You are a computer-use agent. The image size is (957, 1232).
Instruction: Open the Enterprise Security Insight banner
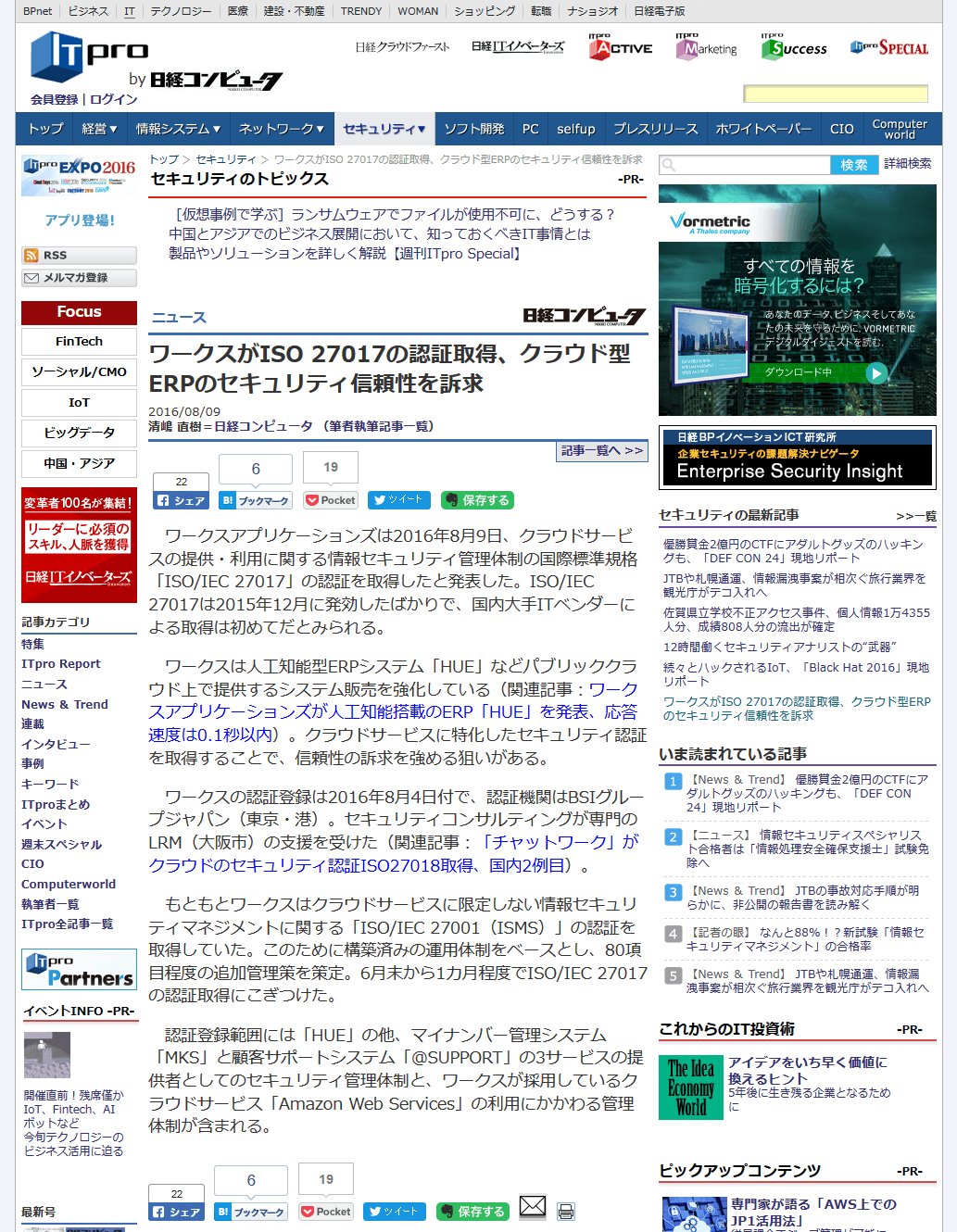pyautogui.click(x=798, y=458)
